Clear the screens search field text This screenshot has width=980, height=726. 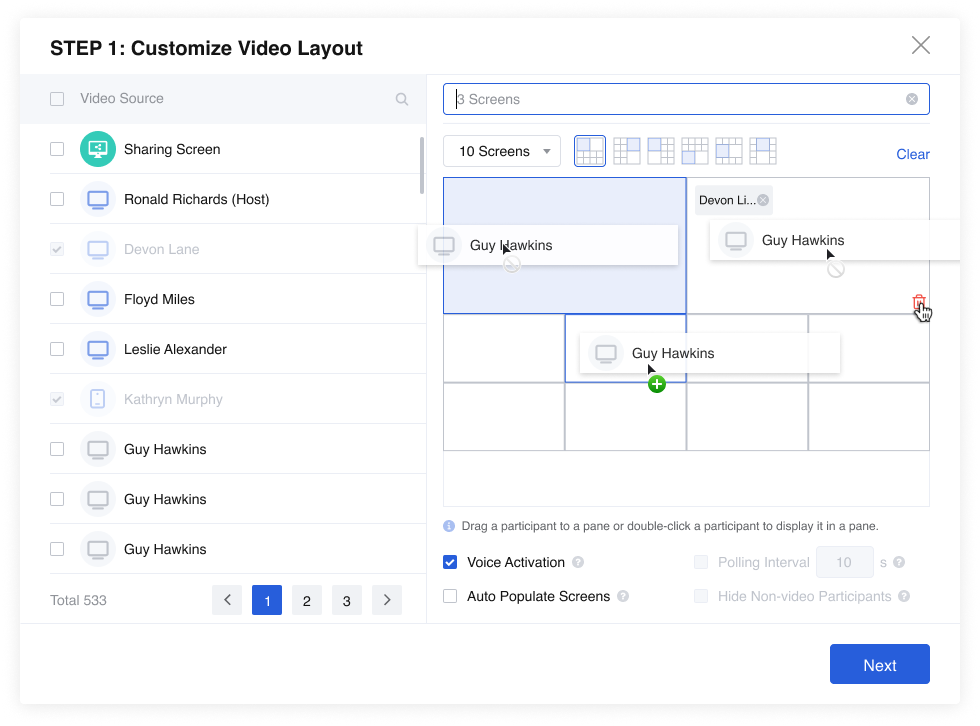point(912,99)
